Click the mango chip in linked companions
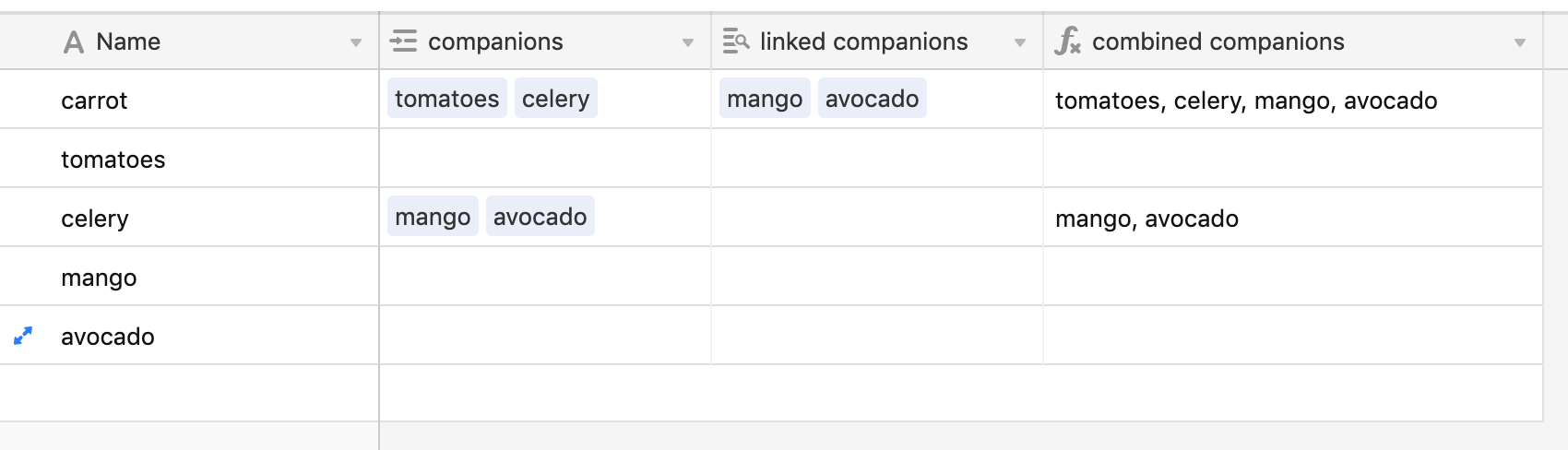This screenshot has height=450, width=1568. [765, 99]
